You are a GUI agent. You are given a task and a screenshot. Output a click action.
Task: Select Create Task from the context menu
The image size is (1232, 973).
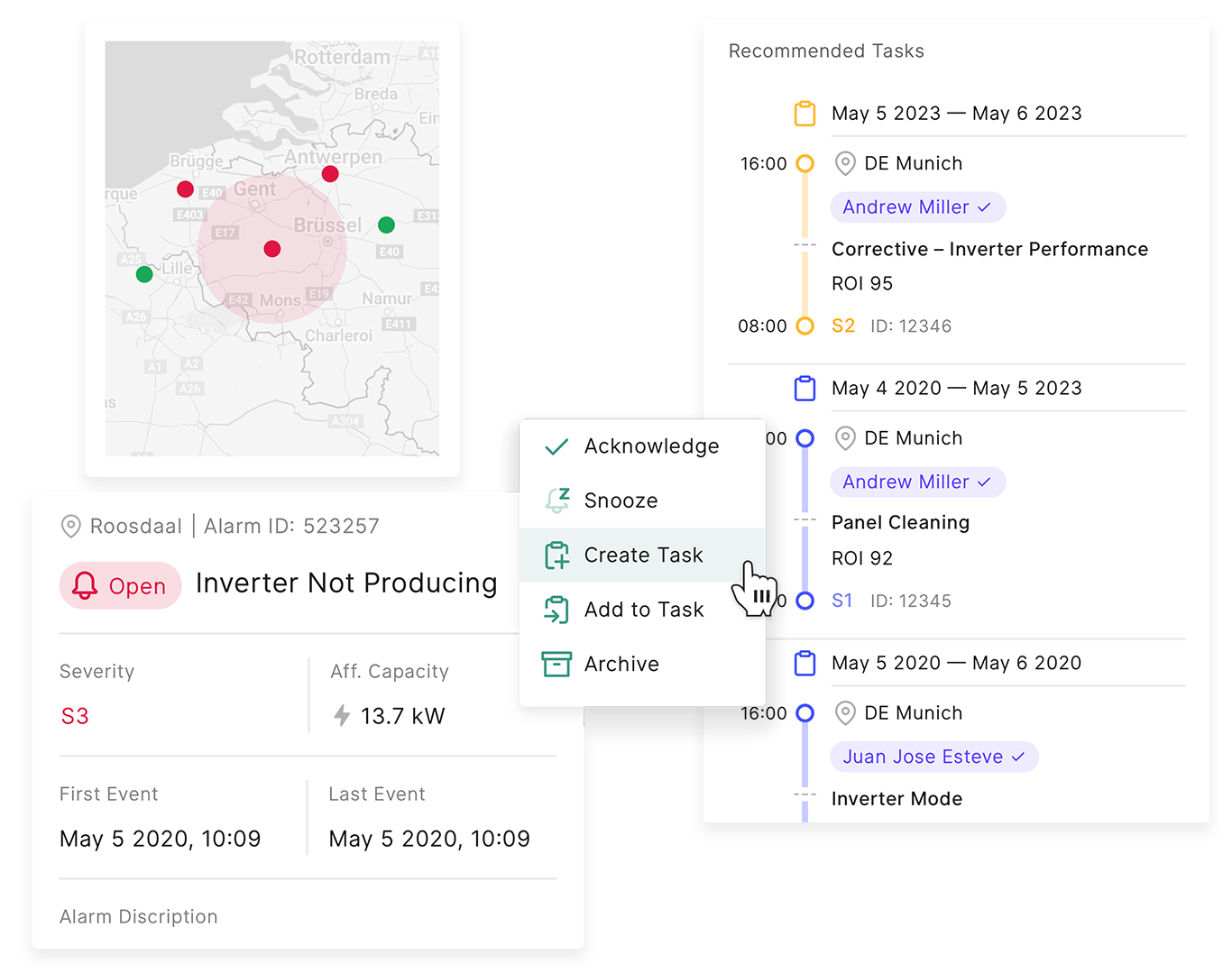(643, 555)
